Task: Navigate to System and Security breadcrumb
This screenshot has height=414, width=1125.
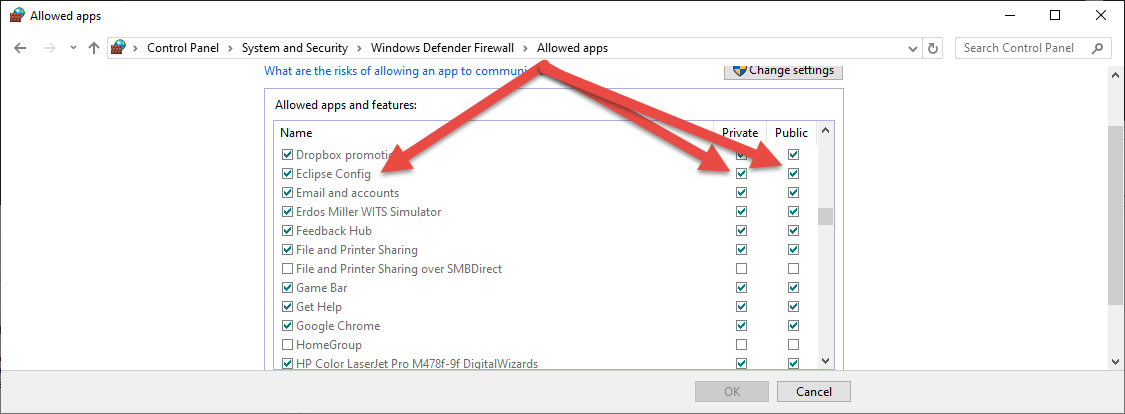Action: point(295,48)
